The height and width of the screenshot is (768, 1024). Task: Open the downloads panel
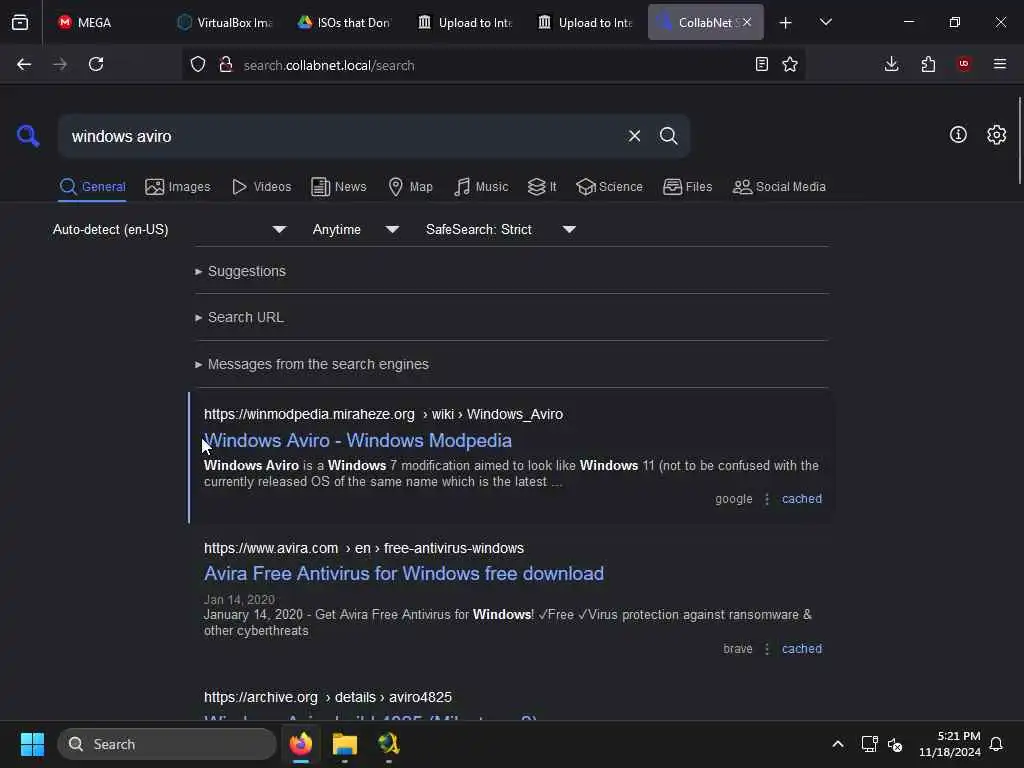pyautogui.click(x=891, y=64)
